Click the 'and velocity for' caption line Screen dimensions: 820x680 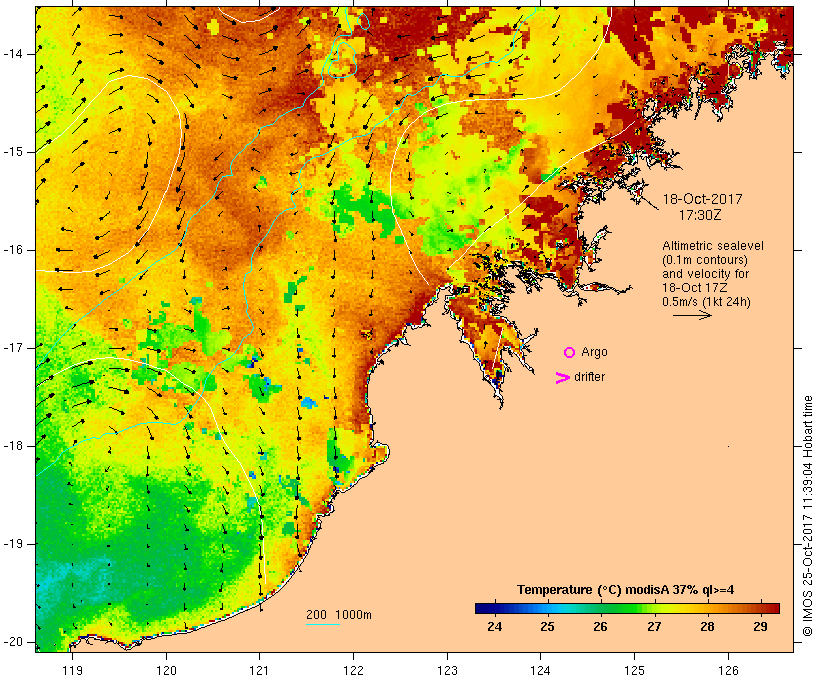click(705, 274)
